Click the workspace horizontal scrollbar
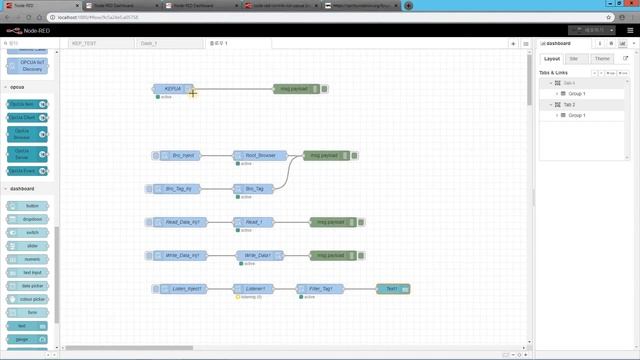 (129, 348)
